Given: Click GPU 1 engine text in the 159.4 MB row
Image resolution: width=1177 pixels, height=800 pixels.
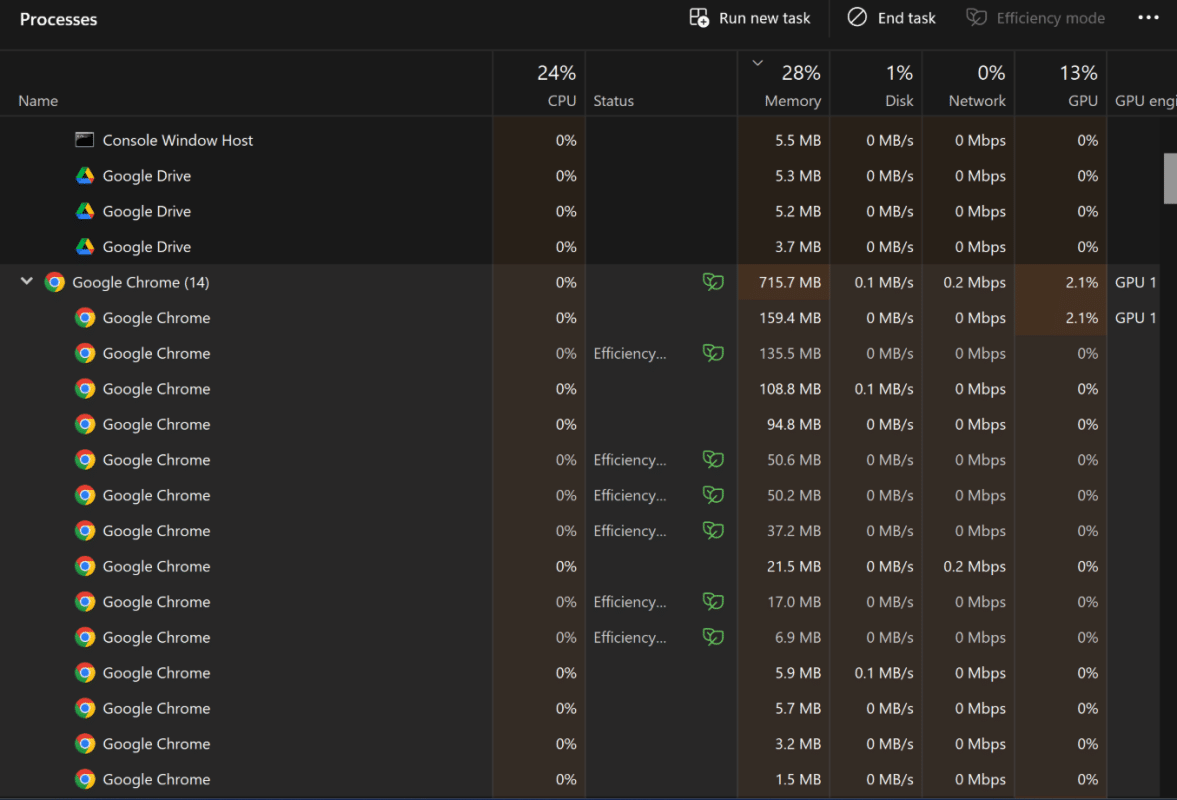Looking at the screenshot, I should (x=1135, y=317).
